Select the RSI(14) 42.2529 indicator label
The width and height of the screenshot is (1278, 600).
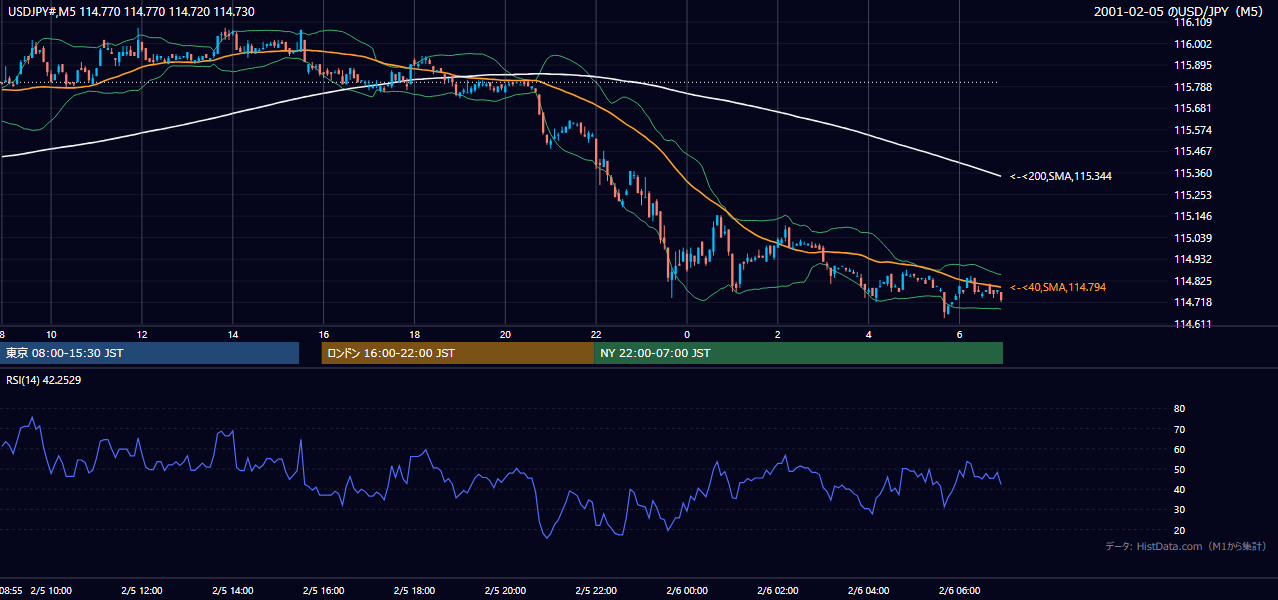[x=43, y=380]
